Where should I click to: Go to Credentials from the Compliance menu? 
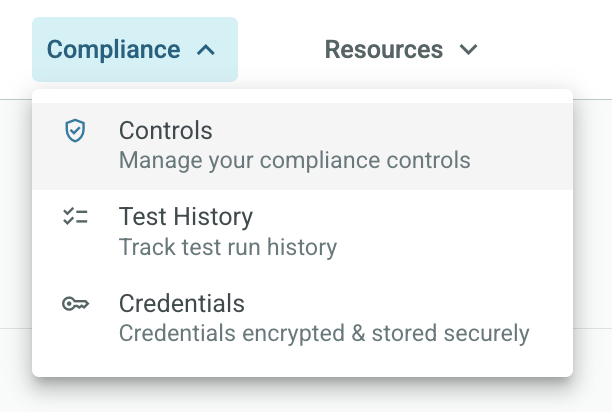click(181, 304)
